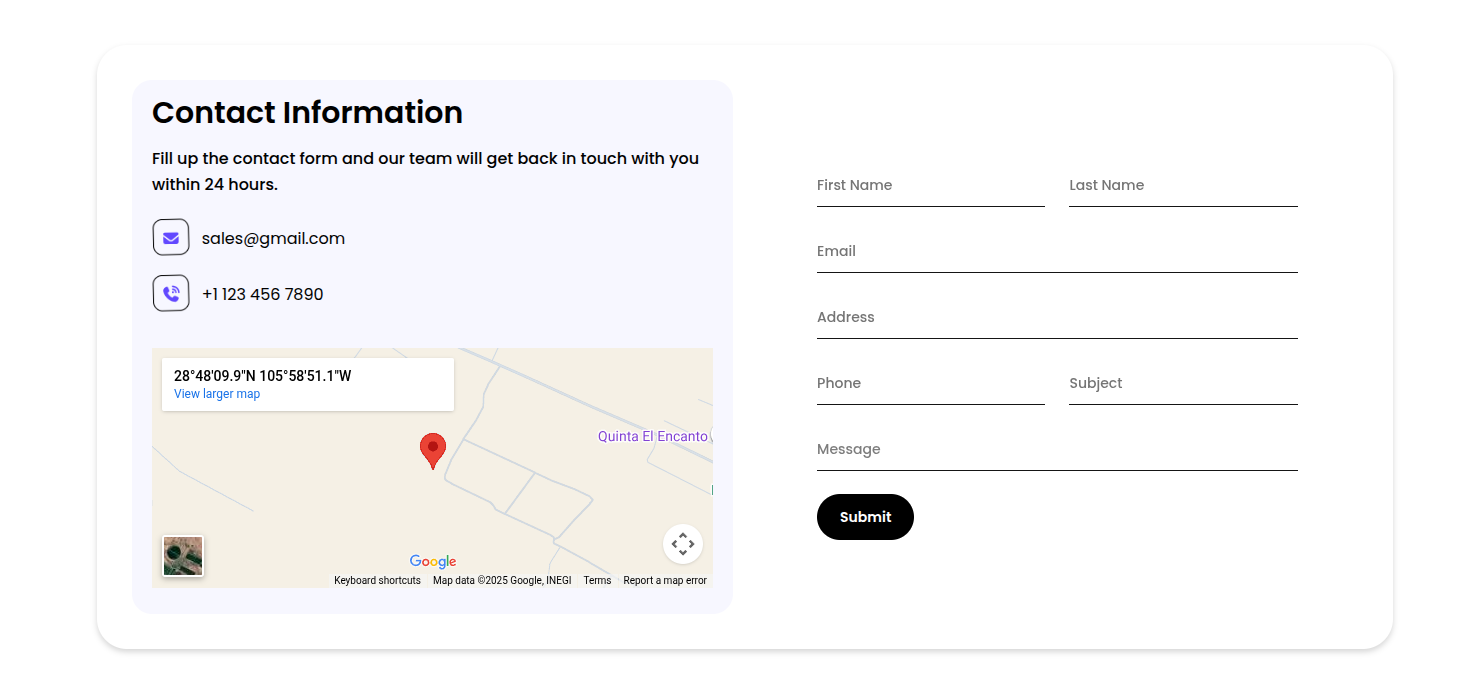Click the Message text field

[1057, 450]
